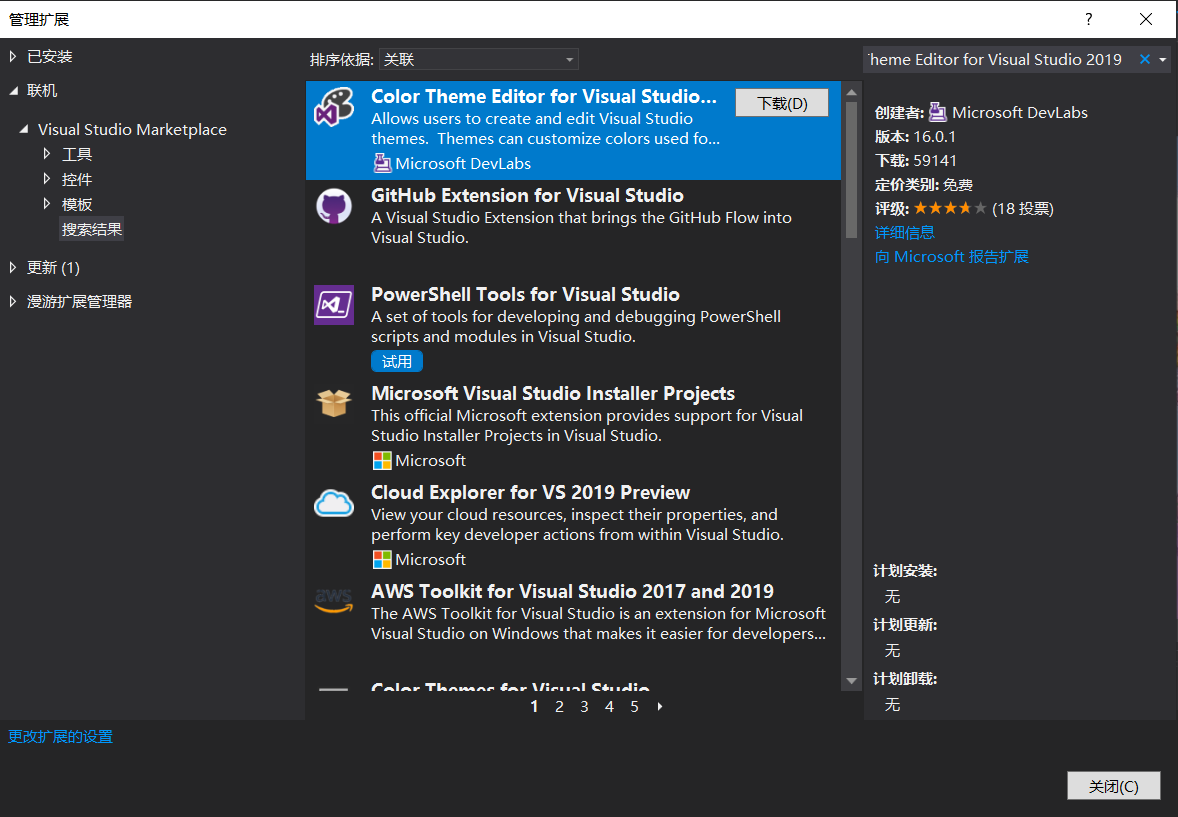The width and height of the screenshot is (1178, 817).
Task: Click scrollbar down arrow in results list
Action: click(x=851, y=681)
